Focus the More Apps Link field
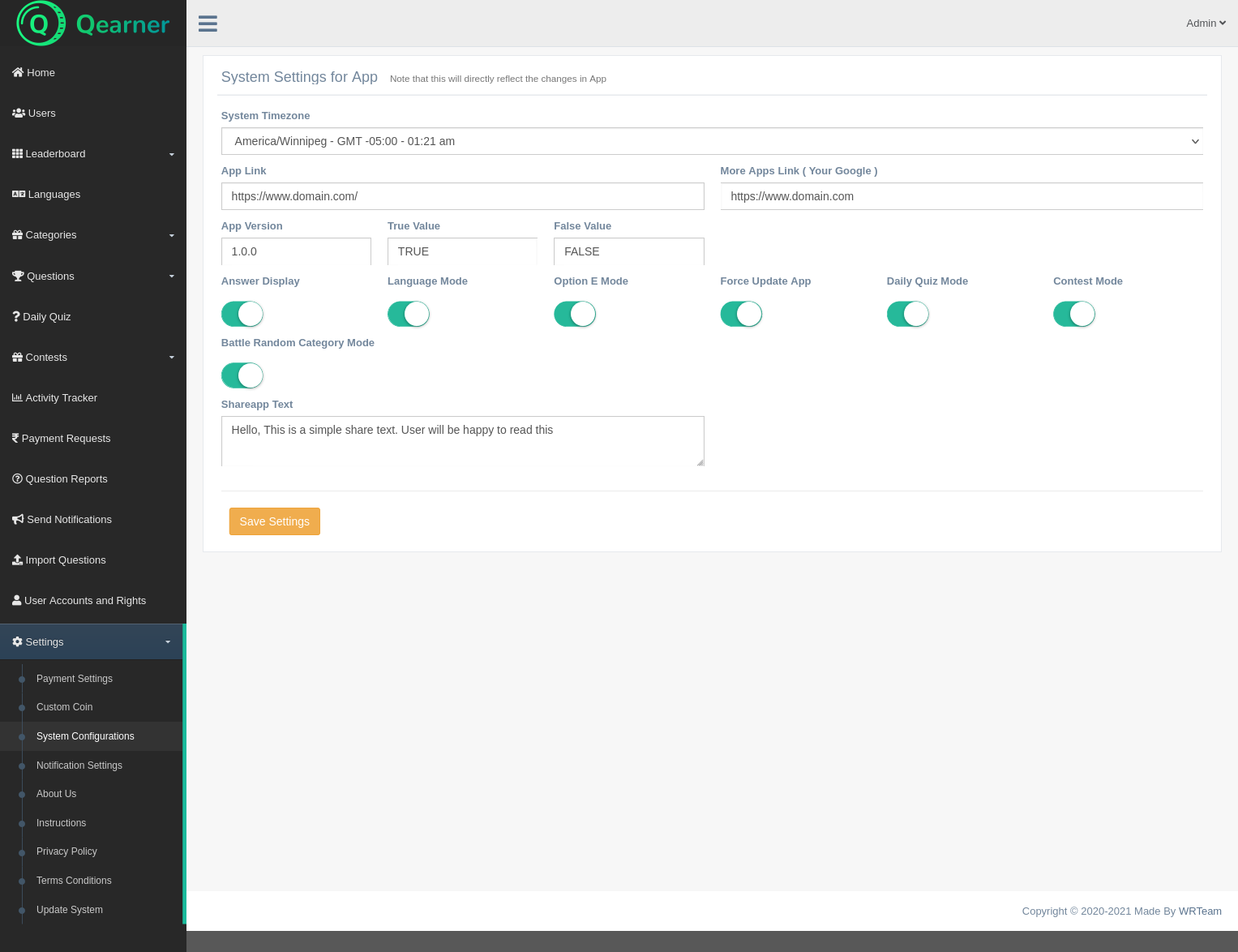Viewport: 1238px width, 952px height. click(962, 196)
